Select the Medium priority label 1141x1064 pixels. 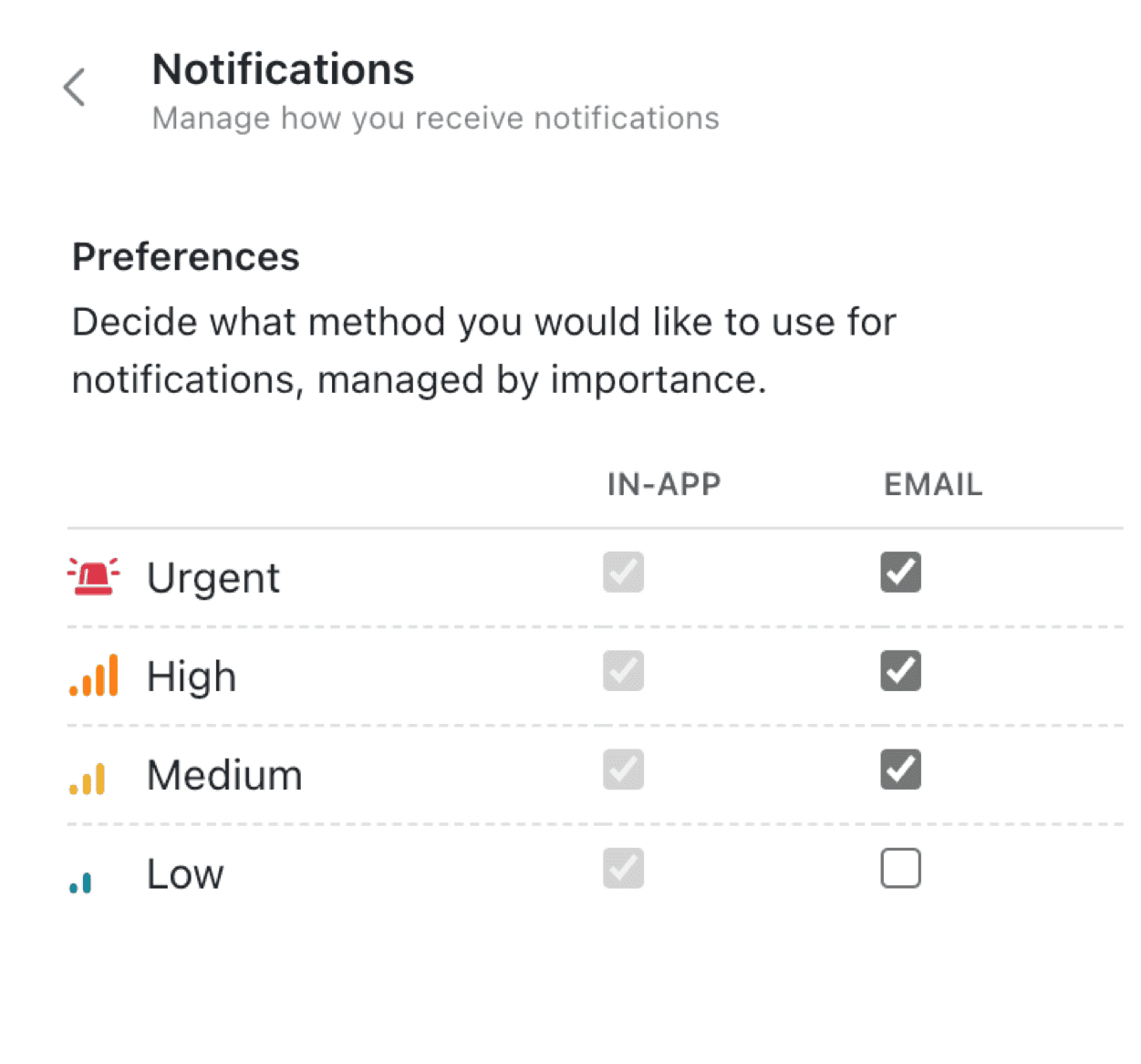tap(224, 775)
